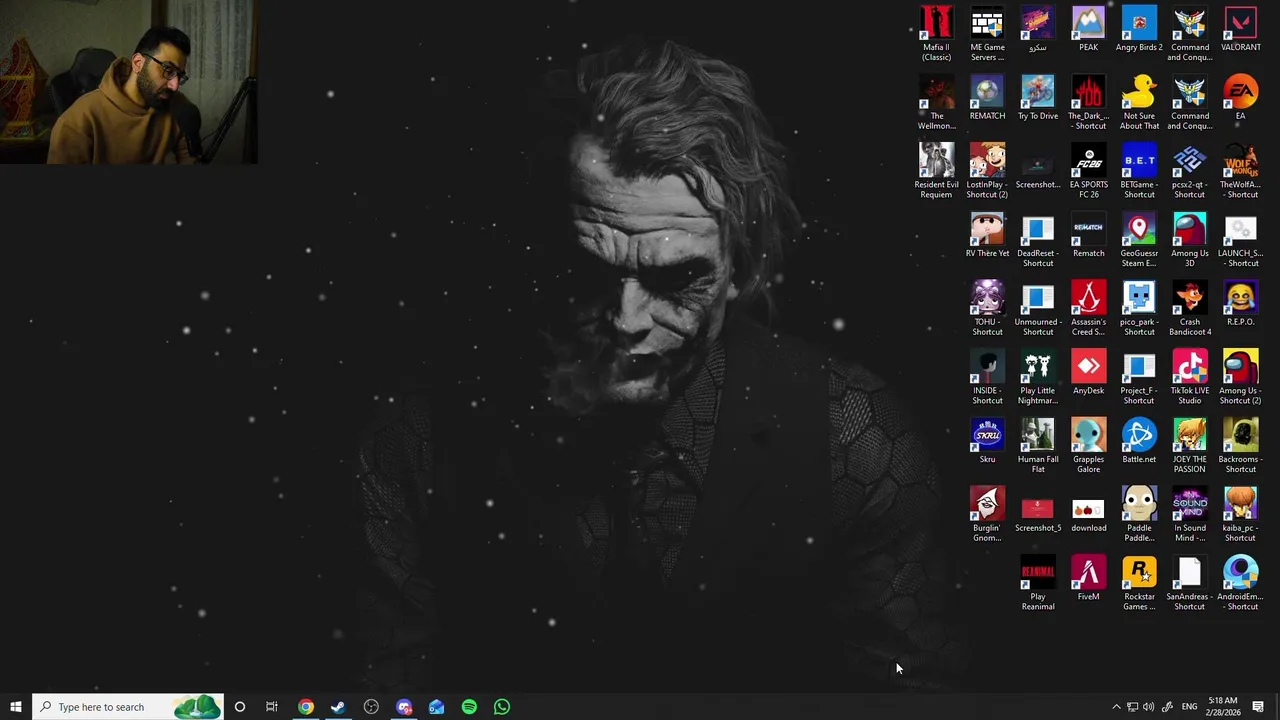Viewport: 1280px width, 720px height.
Task: Expand the hidden system tray icons
Action: point(1116,707)
